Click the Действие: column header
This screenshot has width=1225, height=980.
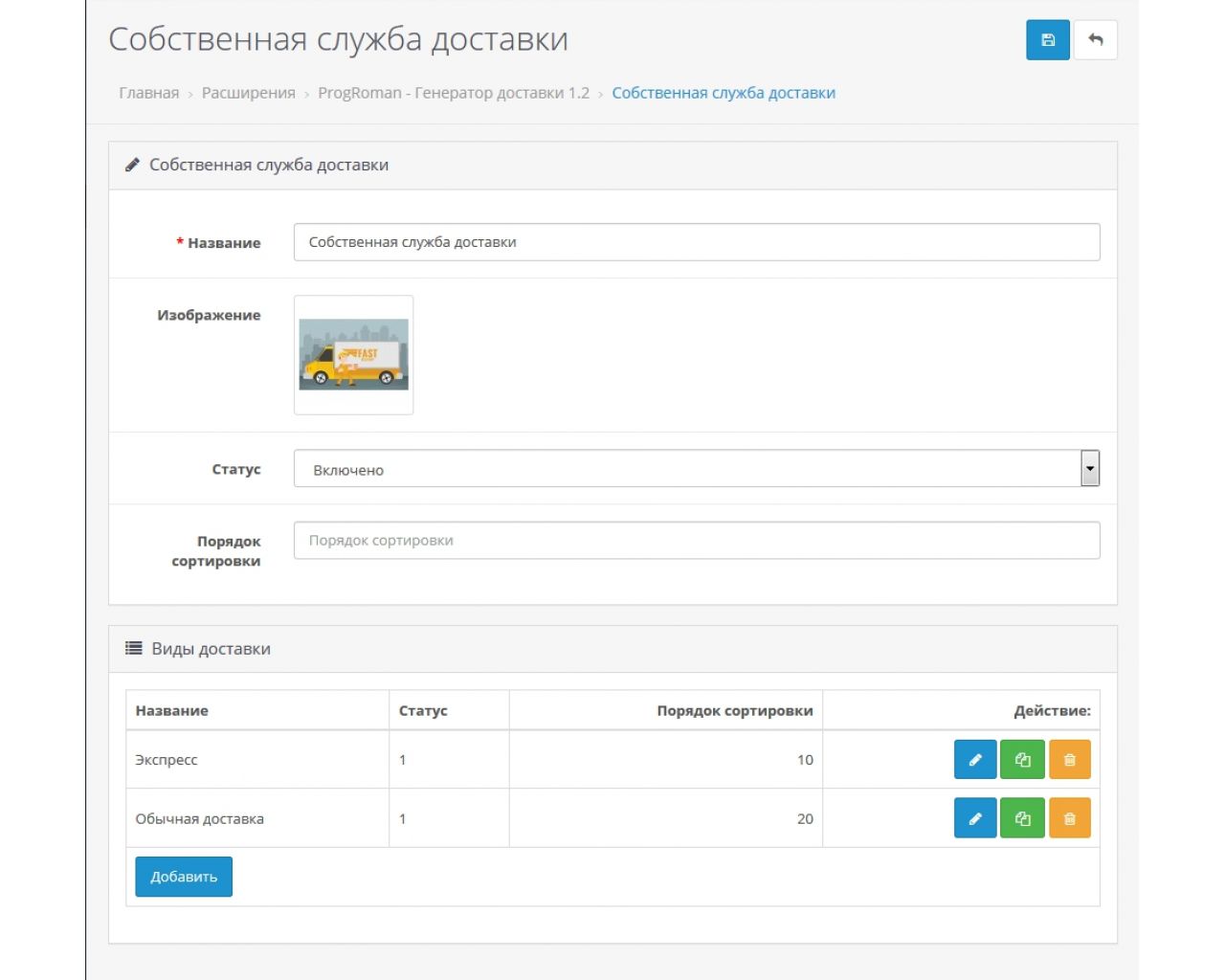tap(1053, 711)
